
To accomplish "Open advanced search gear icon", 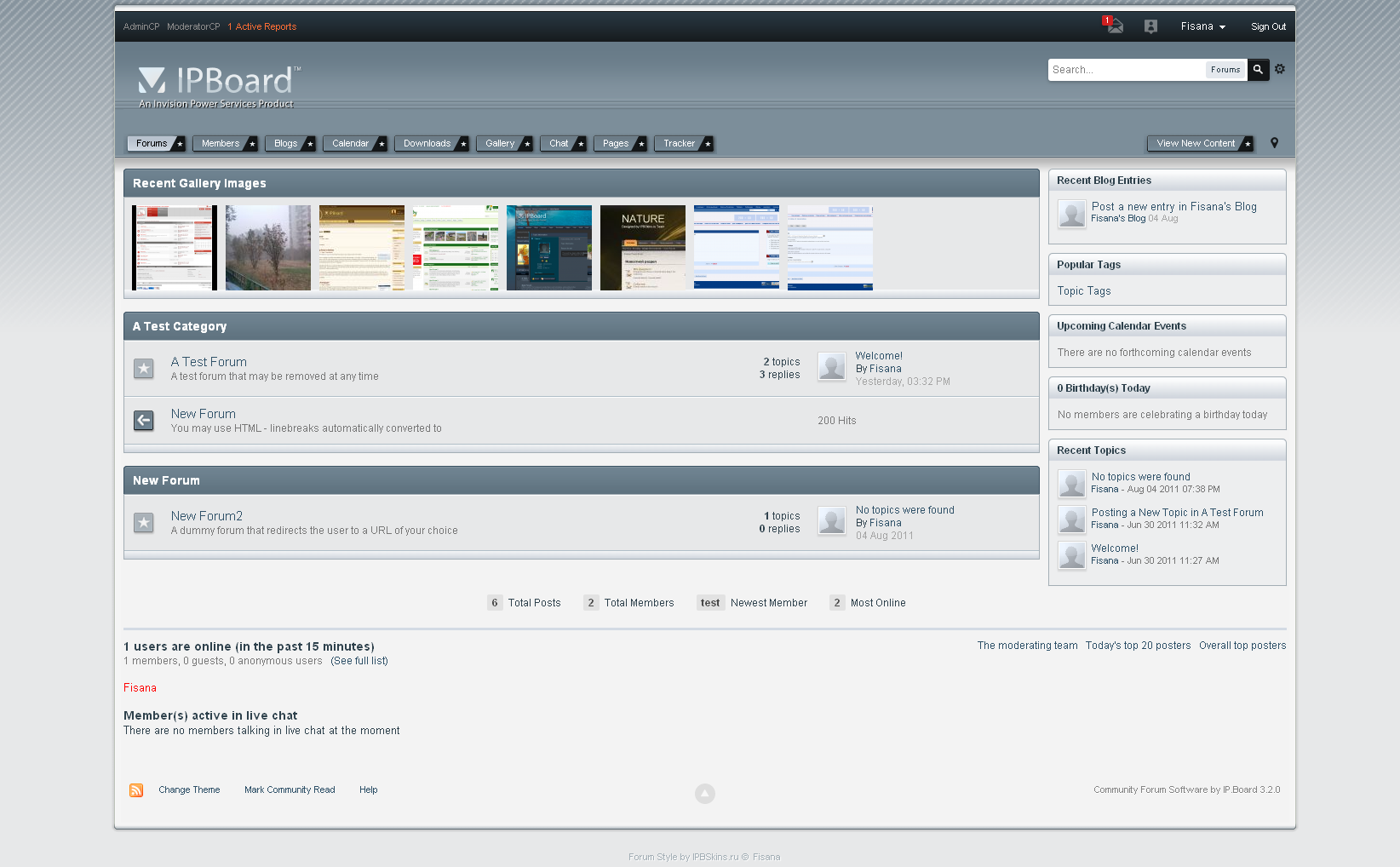I will click(1279, 69).
